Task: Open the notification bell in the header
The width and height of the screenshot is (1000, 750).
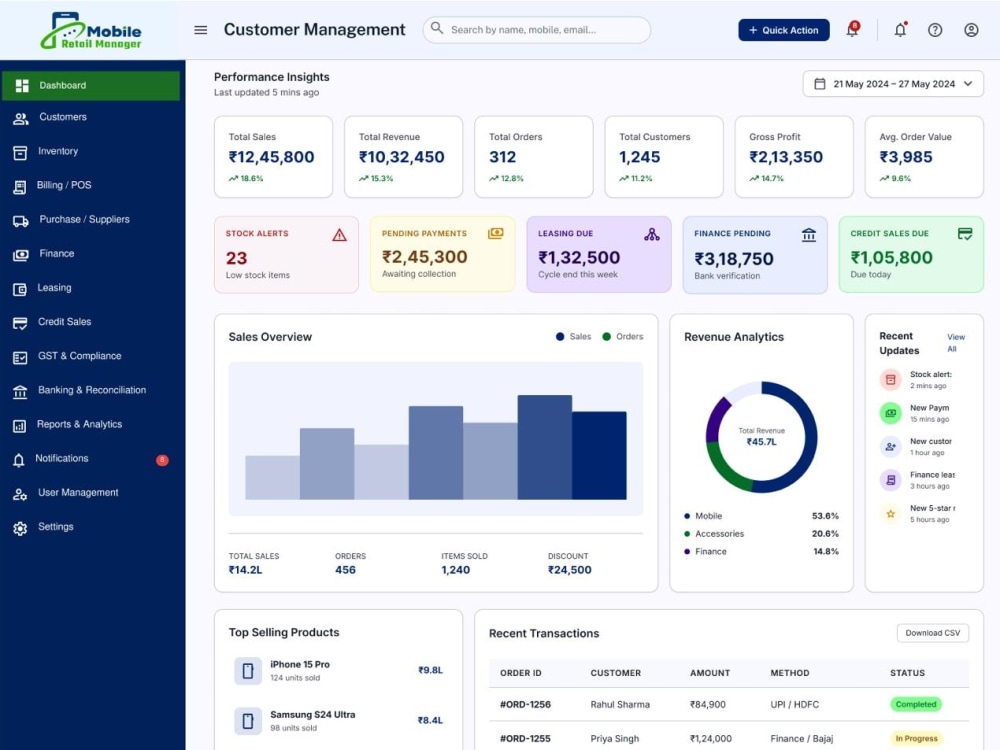Action: 900,29
